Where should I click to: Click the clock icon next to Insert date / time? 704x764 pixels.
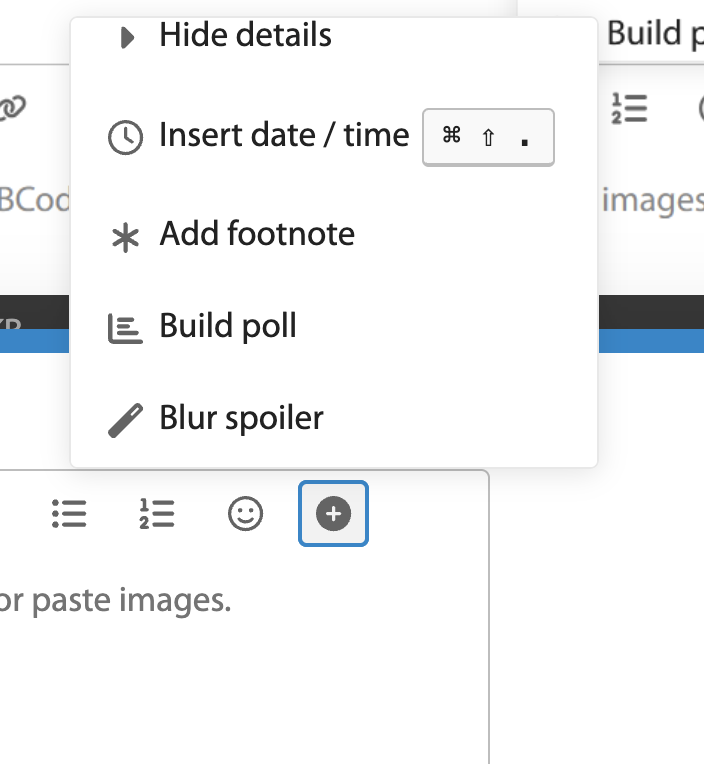pyautogui.click(x=125, y=137)
